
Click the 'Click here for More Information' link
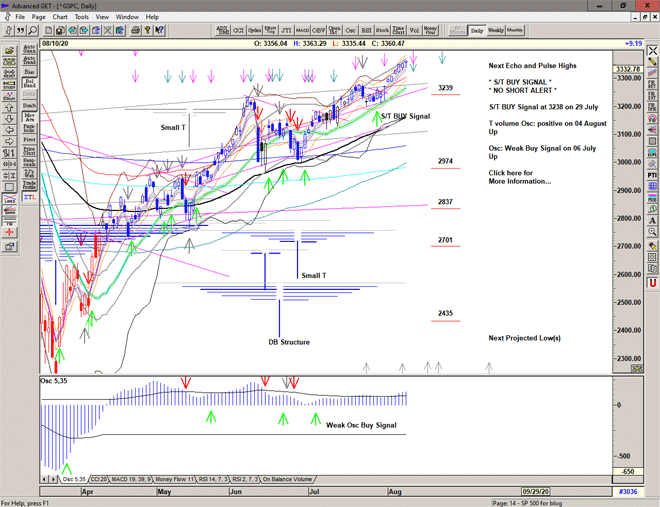(x=519, y=177)
